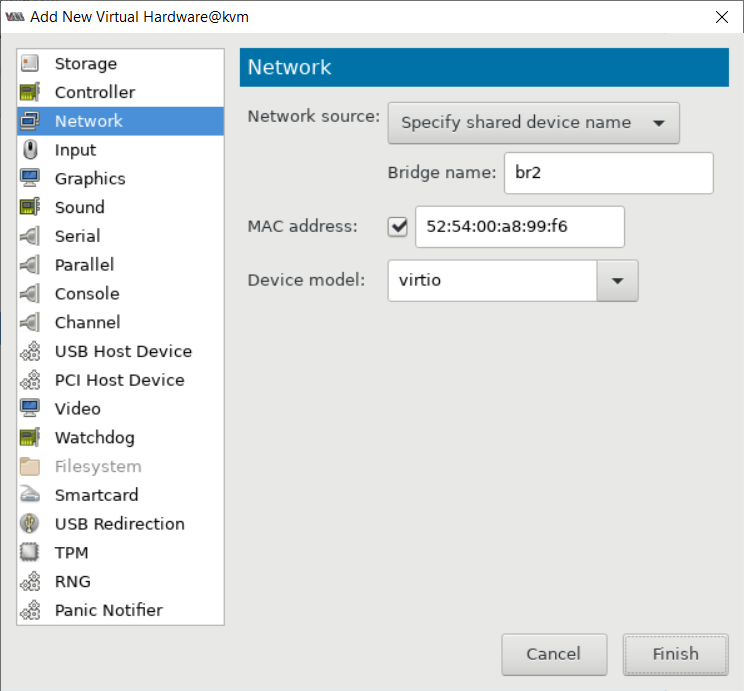Click the Cancel button

(x=554, y=654)
